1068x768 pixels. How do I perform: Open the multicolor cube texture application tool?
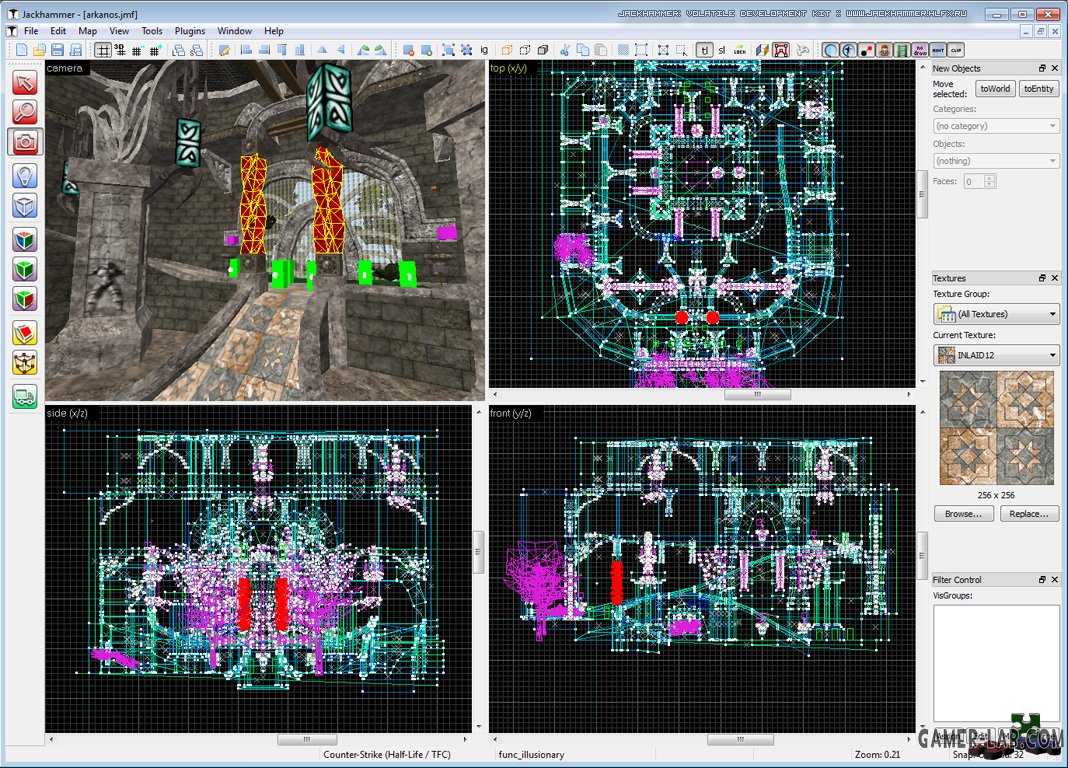point(25,240)
